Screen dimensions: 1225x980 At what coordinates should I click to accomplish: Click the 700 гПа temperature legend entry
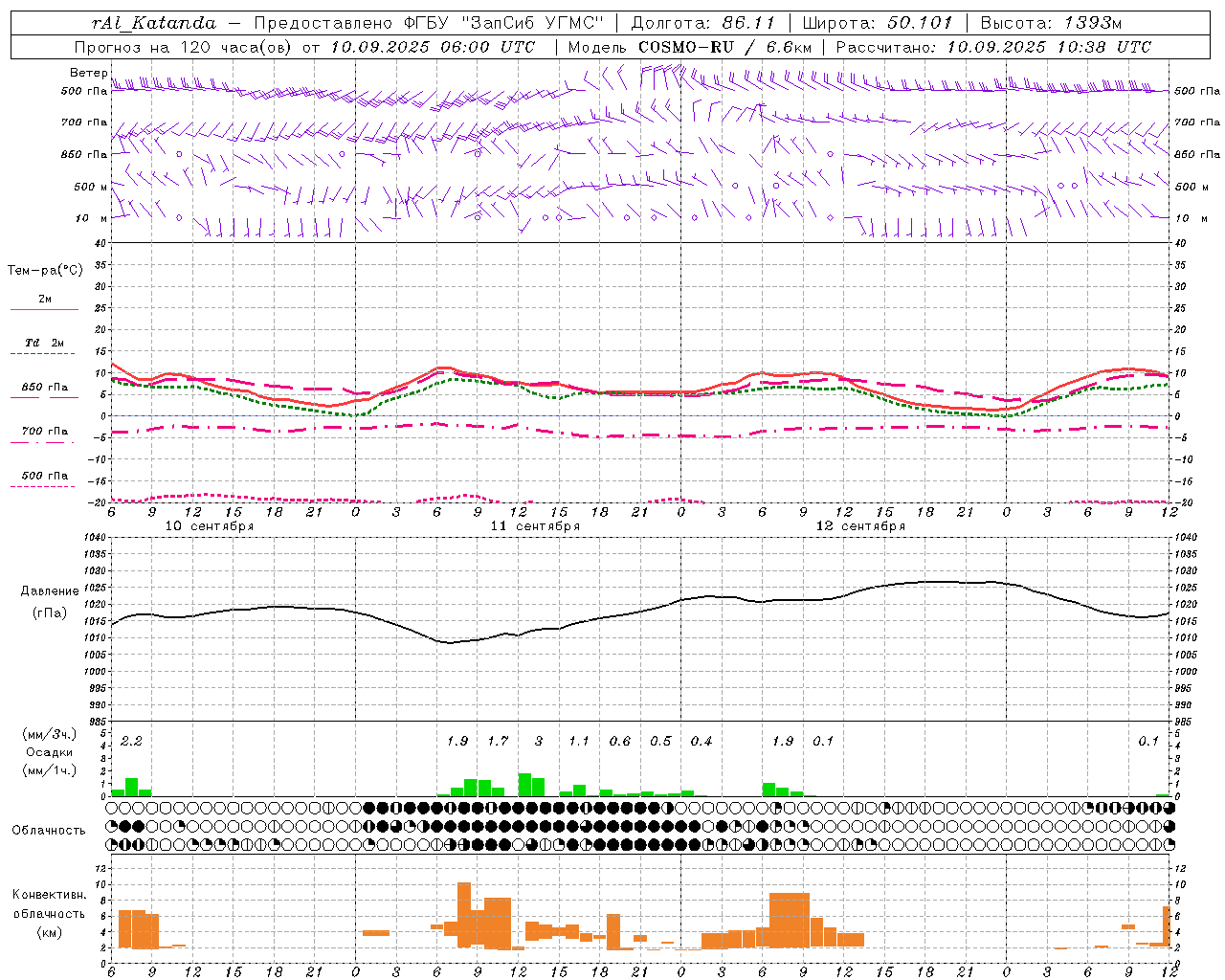point(44,435)
